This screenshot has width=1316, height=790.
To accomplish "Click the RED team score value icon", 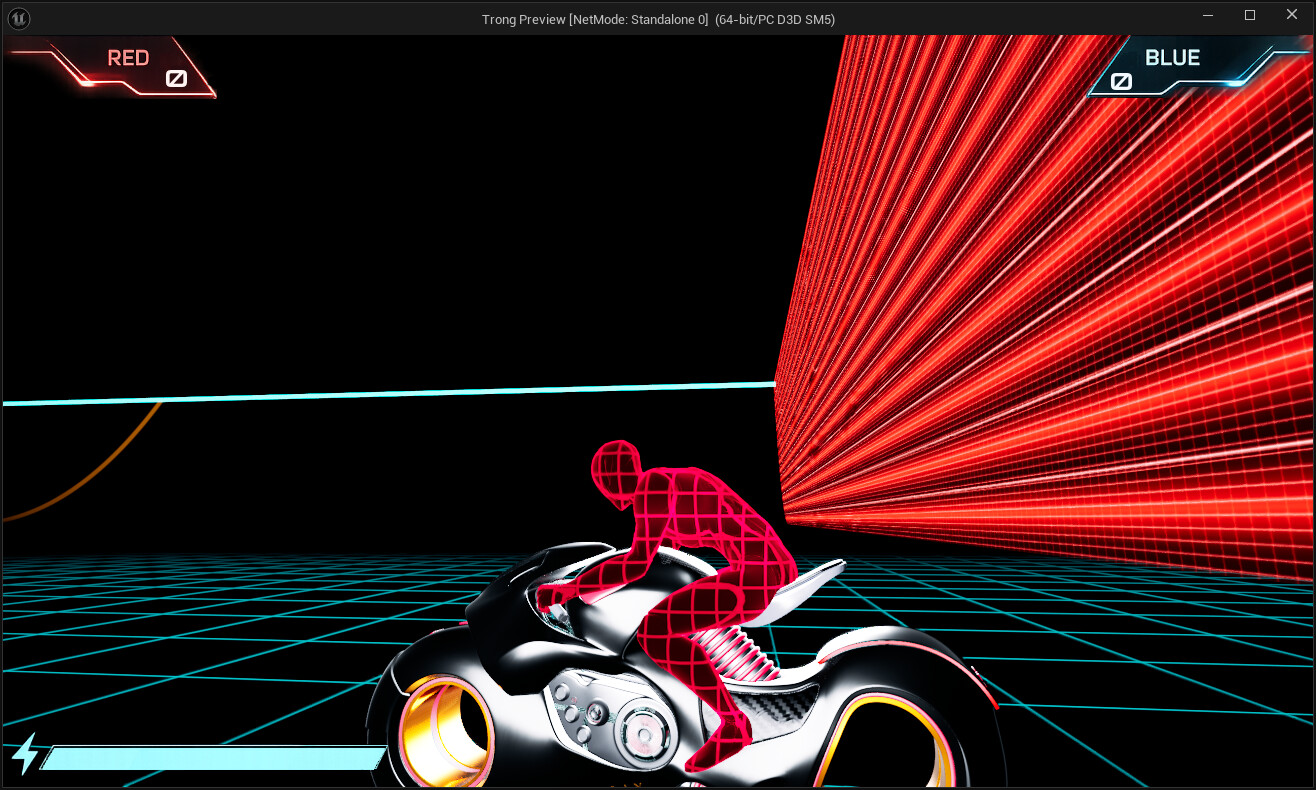I will pyautogui.click(x=176, y=78).
